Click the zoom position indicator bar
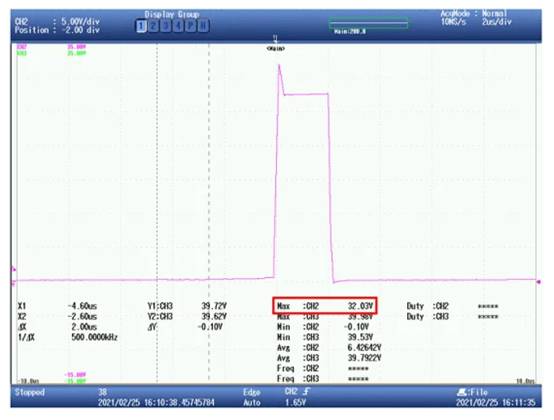Viewport: 554px width, 420px height. (369, 24)
